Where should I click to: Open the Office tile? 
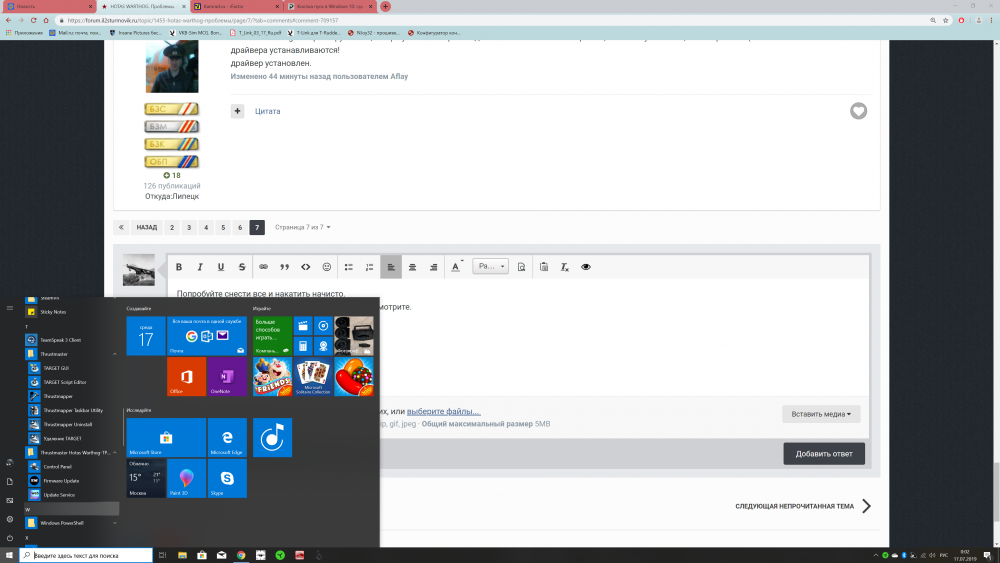pos(186,376)
